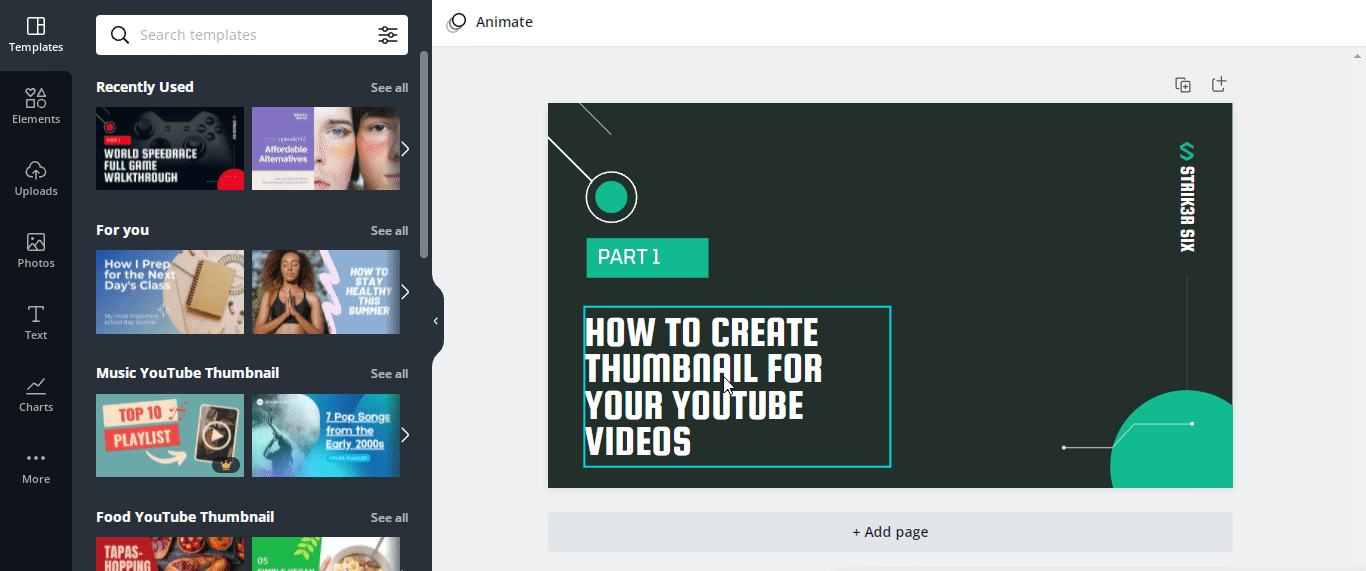
Task: Select the Top 10 Playlist template
Action: click(x=170, y=435)
